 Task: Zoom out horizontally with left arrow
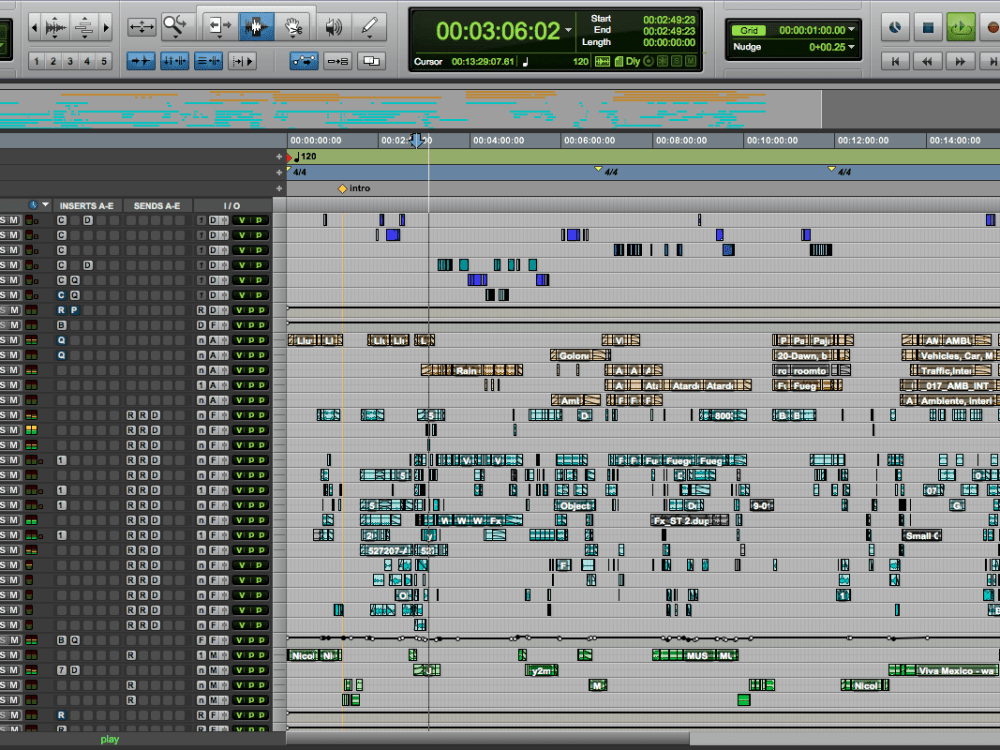[x=35, y=27]
